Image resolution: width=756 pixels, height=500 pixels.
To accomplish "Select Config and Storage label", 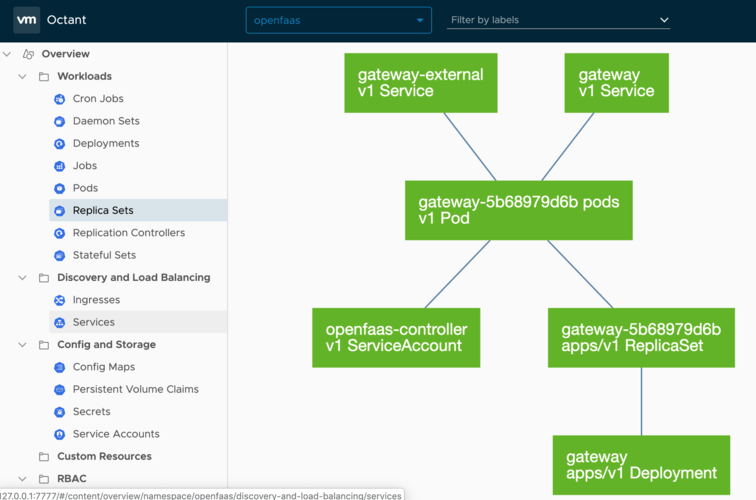I will tap(106, 345).
